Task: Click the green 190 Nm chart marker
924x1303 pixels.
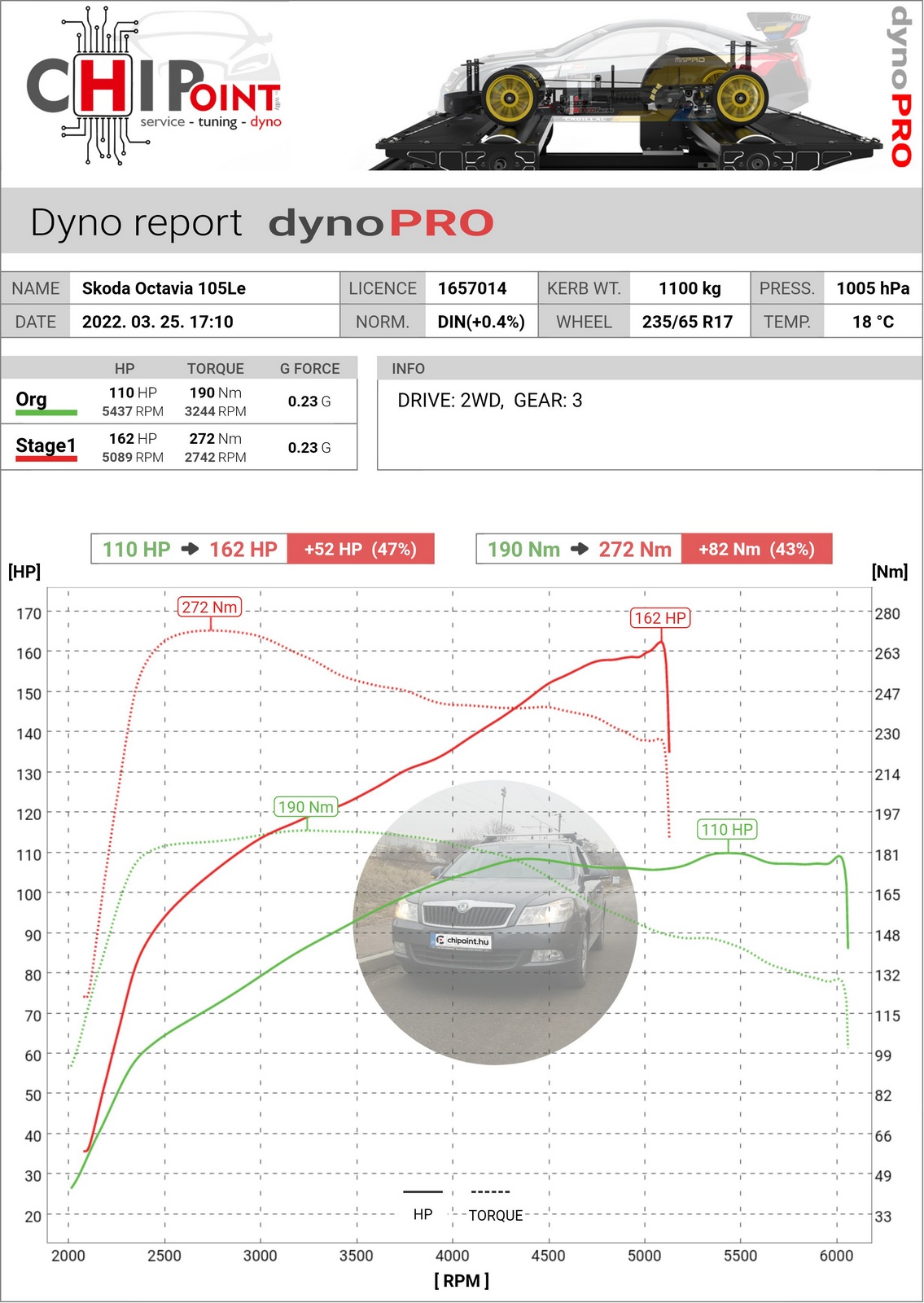Action: click(x=306, y=806)
